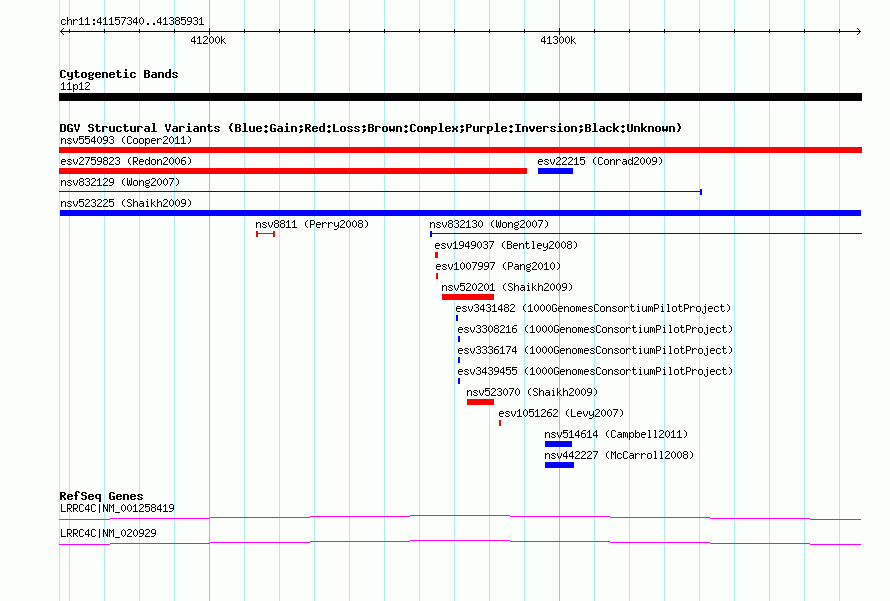The height and width of the screenshot is (601, 890).
Task: Click the red nsv520201 loss bar
Action: click(468, 297)
